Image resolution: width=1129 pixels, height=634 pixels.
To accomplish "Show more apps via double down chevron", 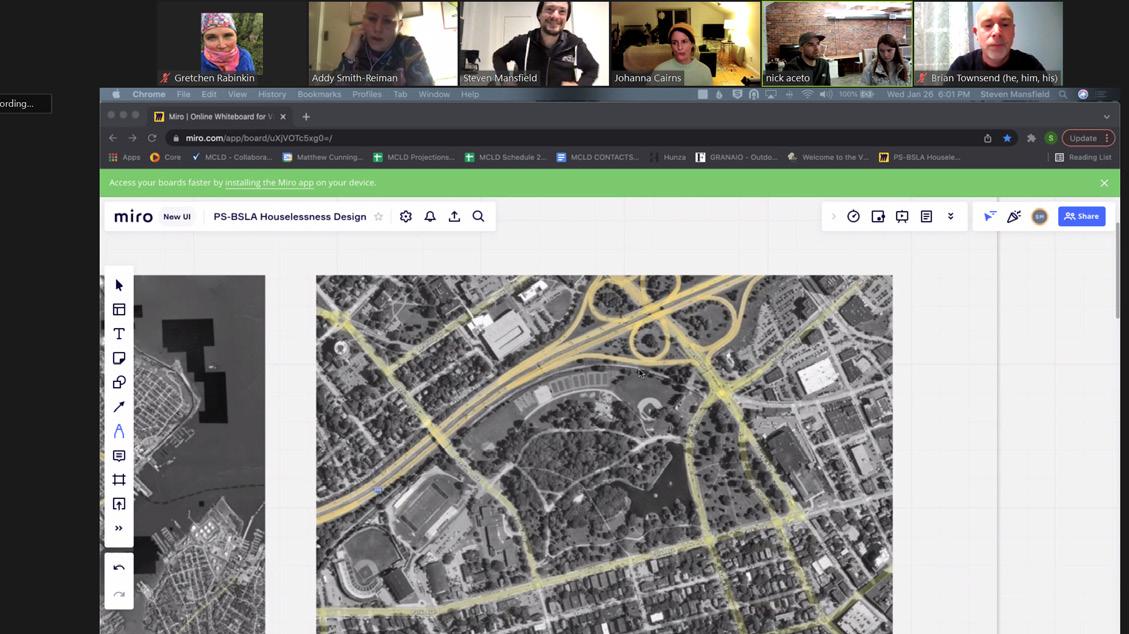I will (950, 217).
